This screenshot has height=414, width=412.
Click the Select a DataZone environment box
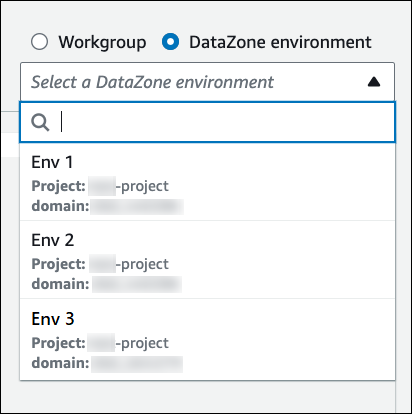click(x=207, y=82)
